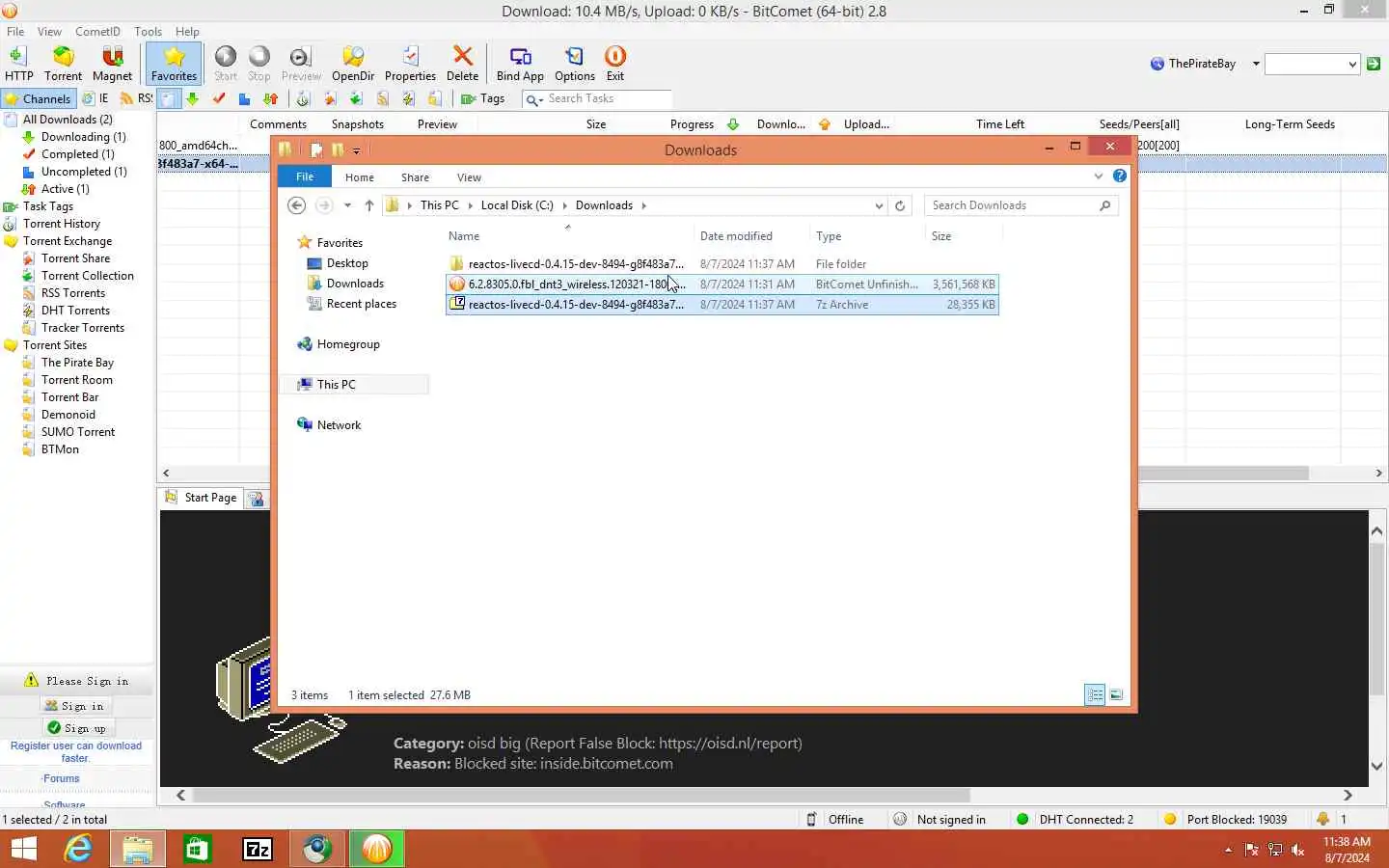The image size is (1389, 868).
Task: Open the address bar history dropdown
Action: point(879,205)
